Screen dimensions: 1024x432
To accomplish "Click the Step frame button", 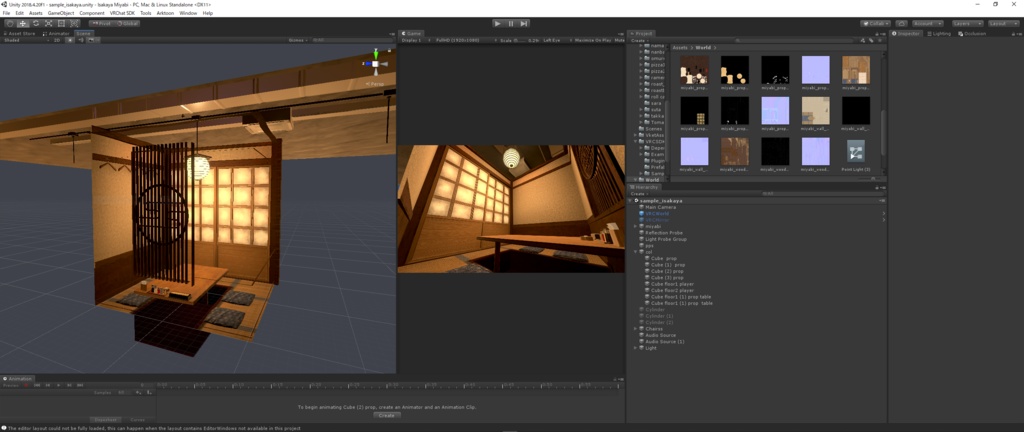I will click(524, 23).
